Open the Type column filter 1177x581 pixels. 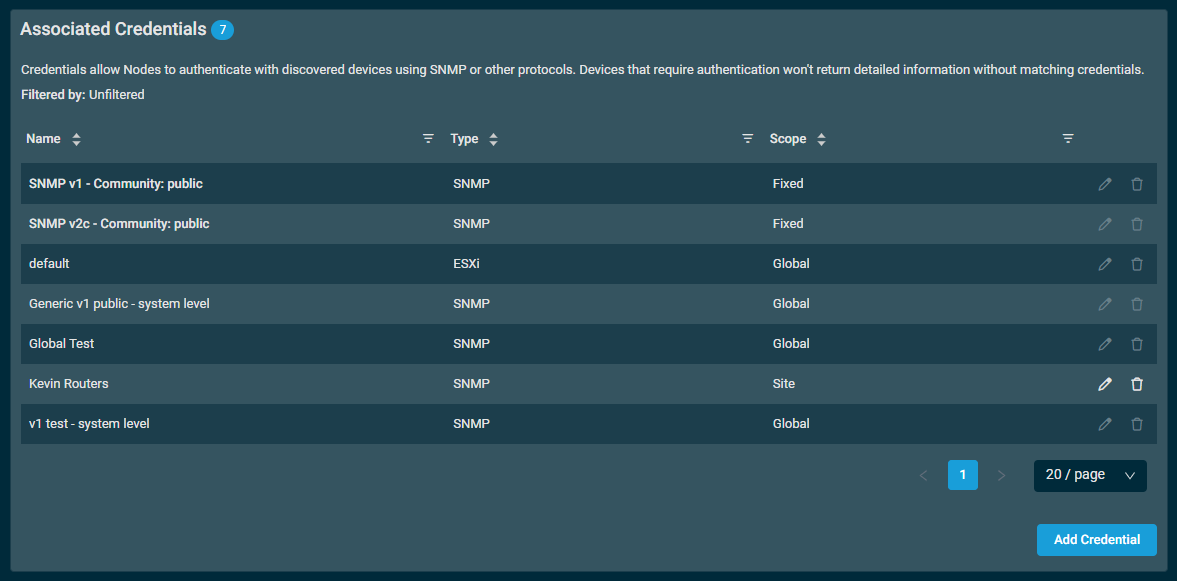coord(748,138)
